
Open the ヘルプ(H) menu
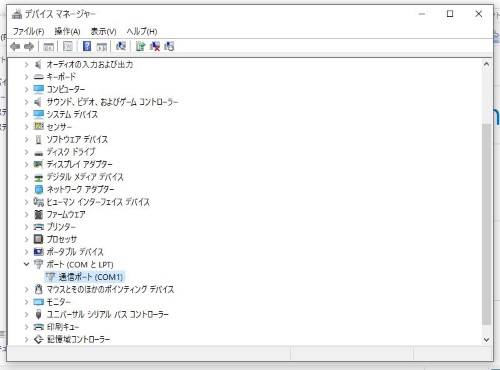(x=142, y=31)
